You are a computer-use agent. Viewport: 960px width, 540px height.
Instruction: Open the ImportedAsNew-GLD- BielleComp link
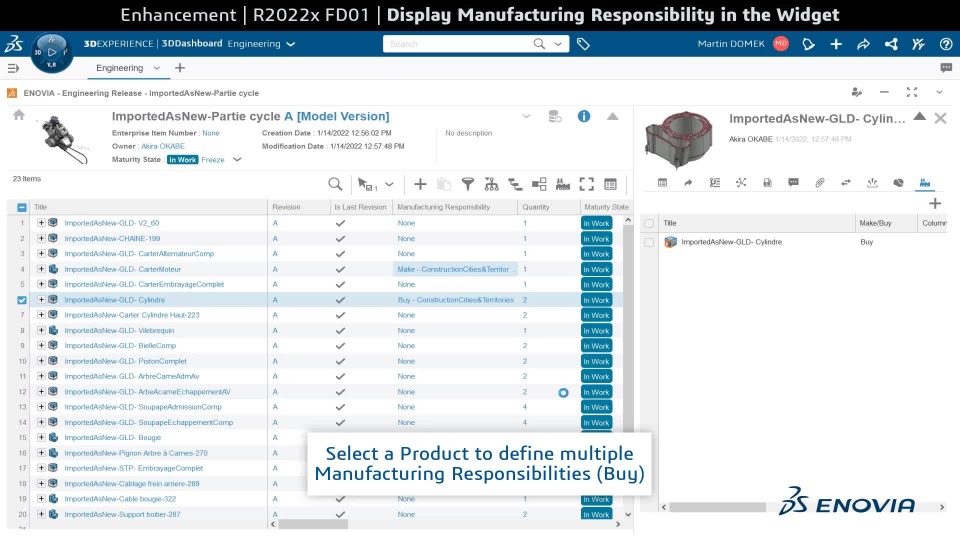point(120,345)
